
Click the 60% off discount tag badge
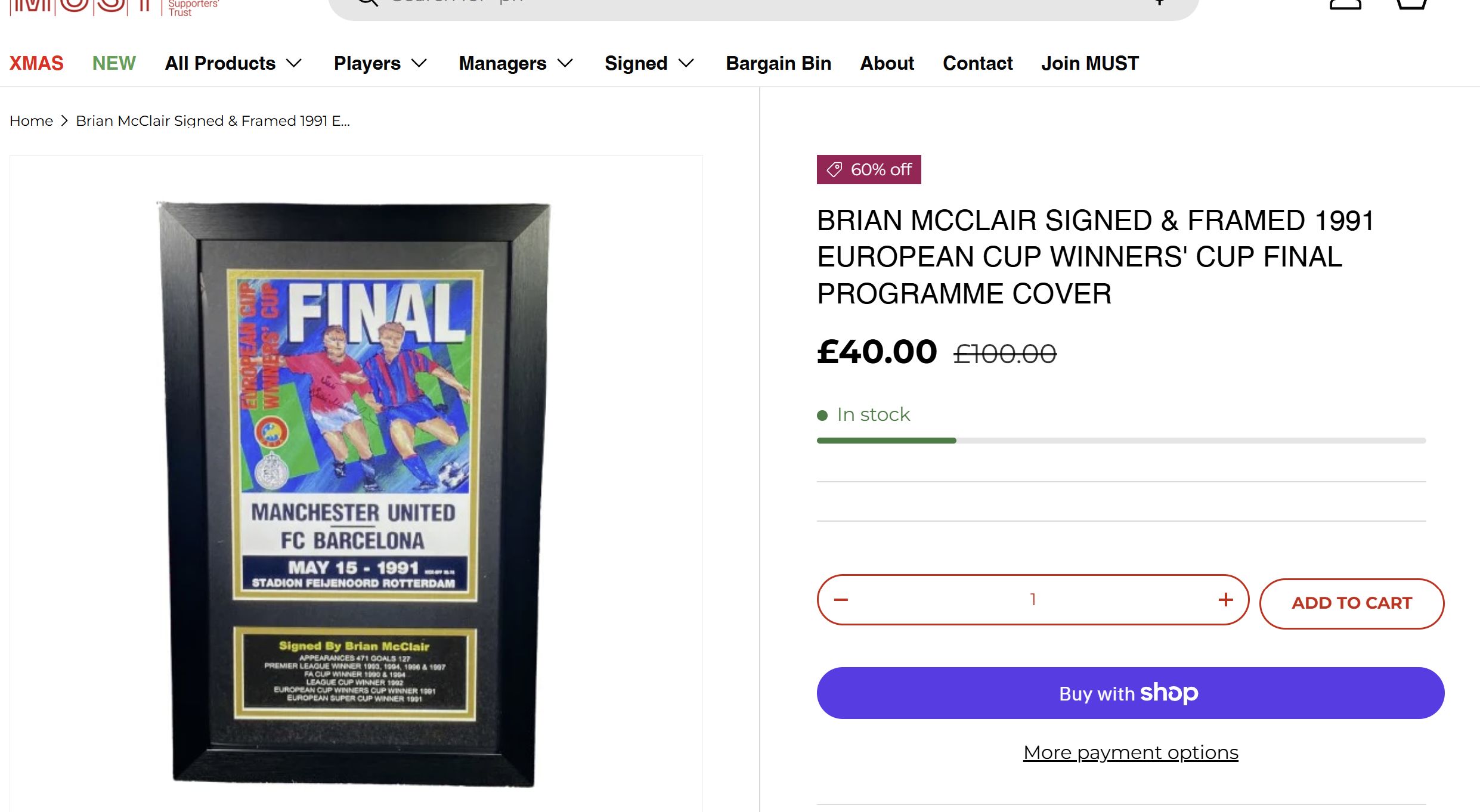(869, 170)
